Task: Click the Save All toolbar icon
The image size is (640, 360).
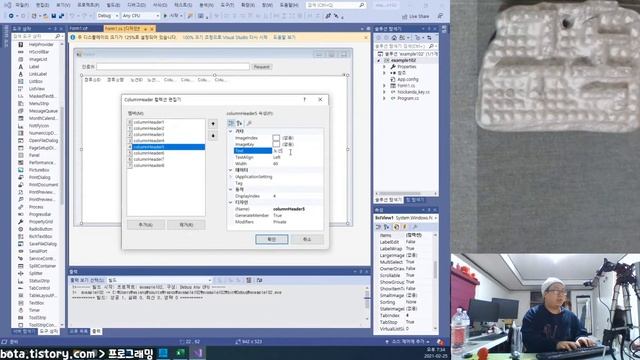Action: pos(61,16)
